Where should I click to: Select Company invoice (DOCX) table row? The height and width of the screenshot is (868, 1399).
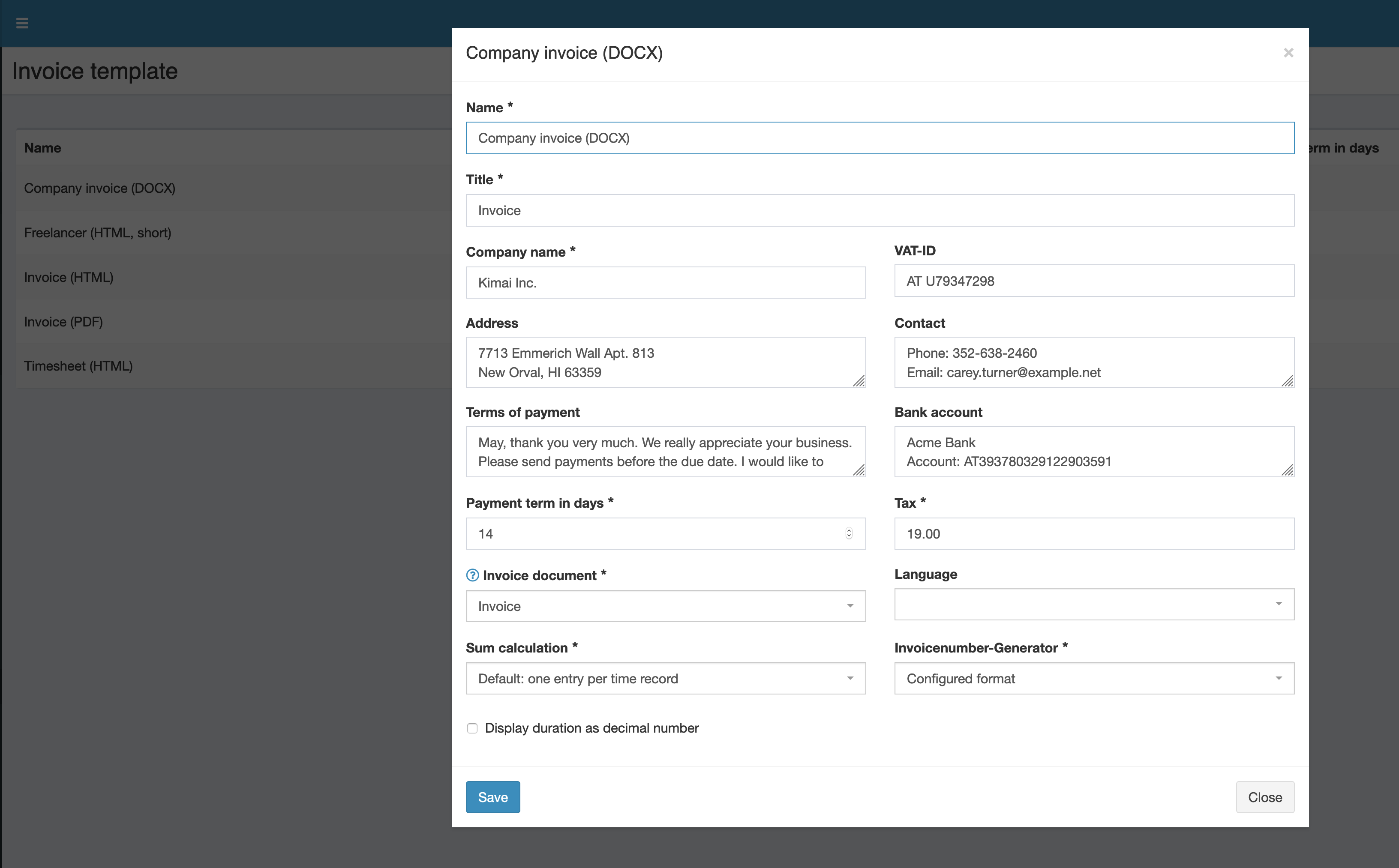(x=234, y=189)
